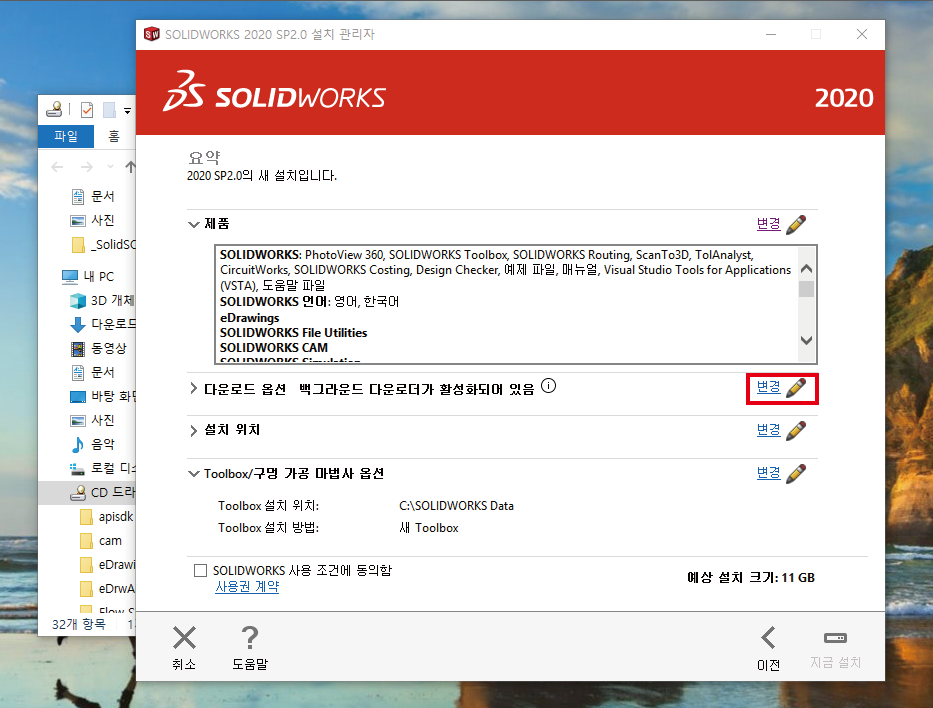Viewport: 933px width, 708px height.
Task: Click Explorer back navigation arrow
Action: [57, 167]
